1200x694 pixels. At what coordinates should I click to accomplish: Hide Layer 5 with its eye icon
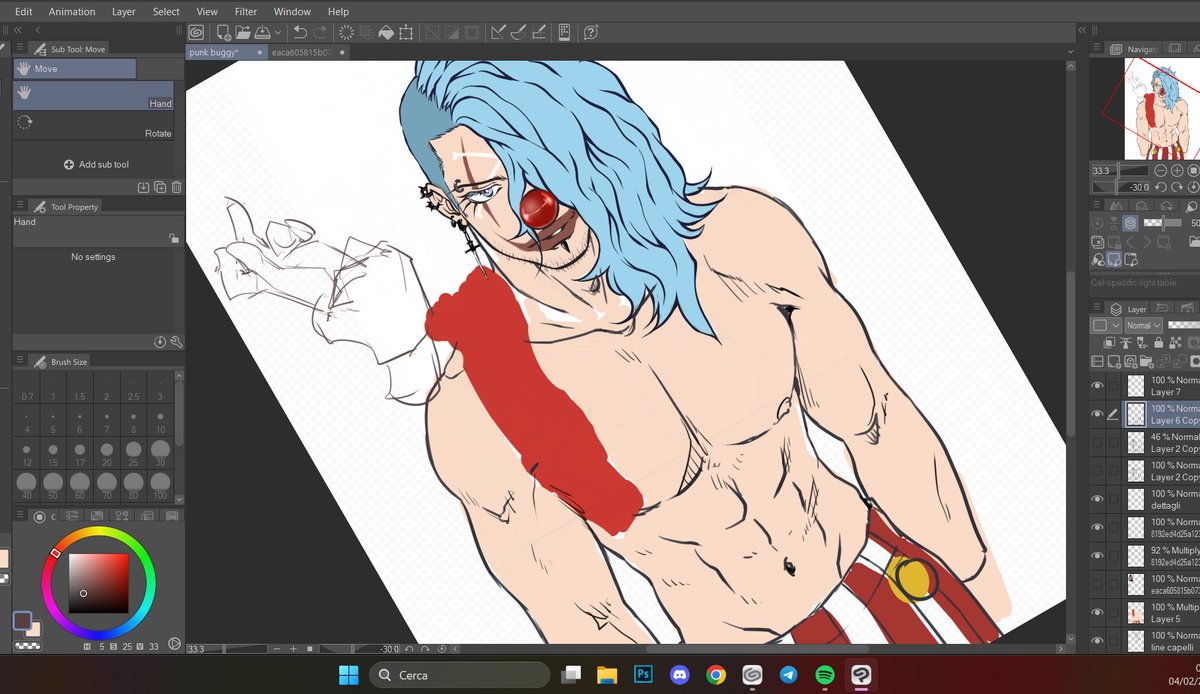click(x=1098, y=612)
